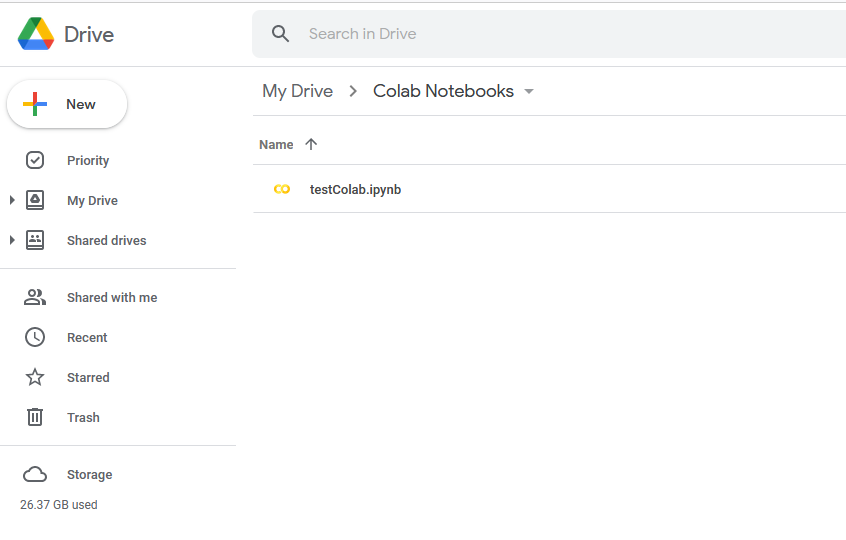This screenshot has height=540, width=846.
Task: Click the Google Drive logo icon
Action: (x=36, y=34)
